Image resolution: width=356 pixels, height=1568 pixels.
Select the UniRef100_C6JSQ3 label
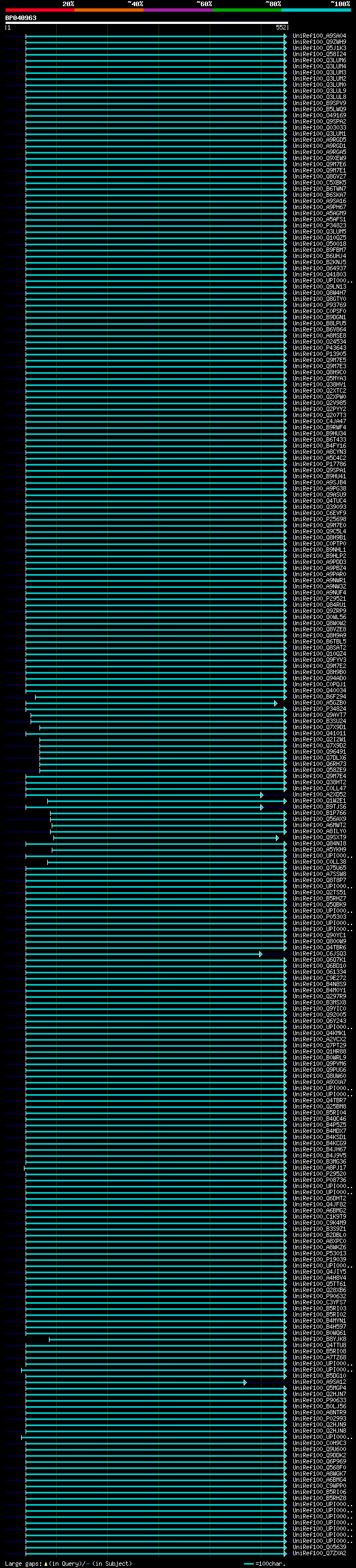click(319, 953)
